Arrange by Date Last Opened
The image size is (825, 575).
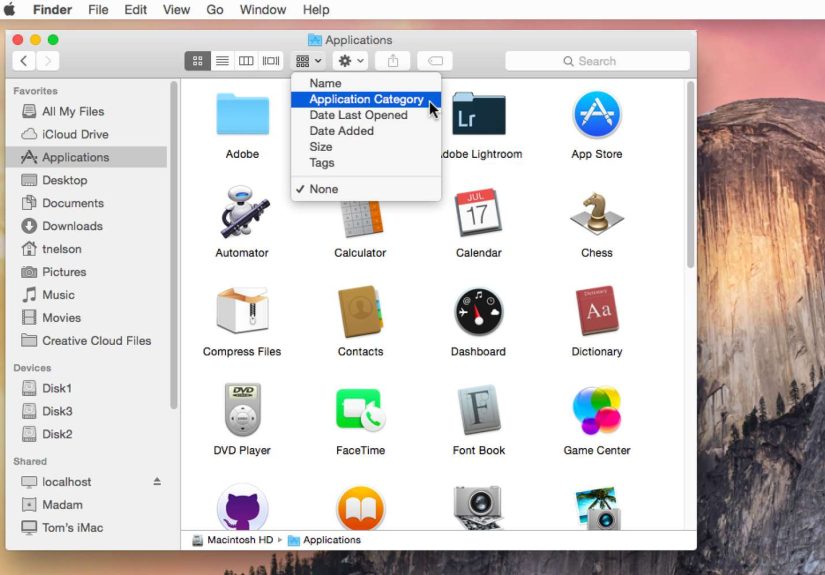pos(366,115)
